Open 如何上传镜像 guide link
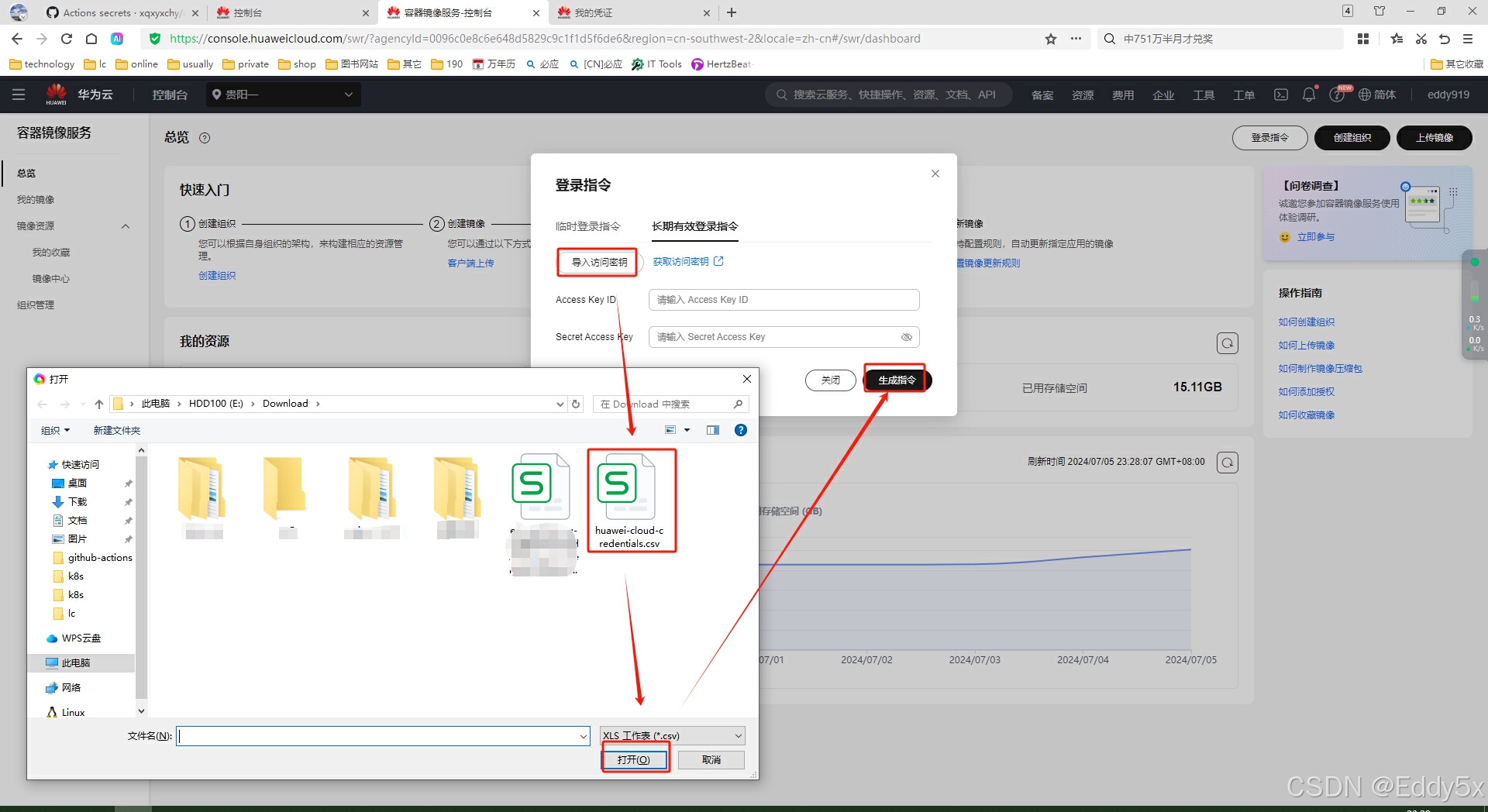This screenshot has width=1488, height=812. click(1307, 346)
